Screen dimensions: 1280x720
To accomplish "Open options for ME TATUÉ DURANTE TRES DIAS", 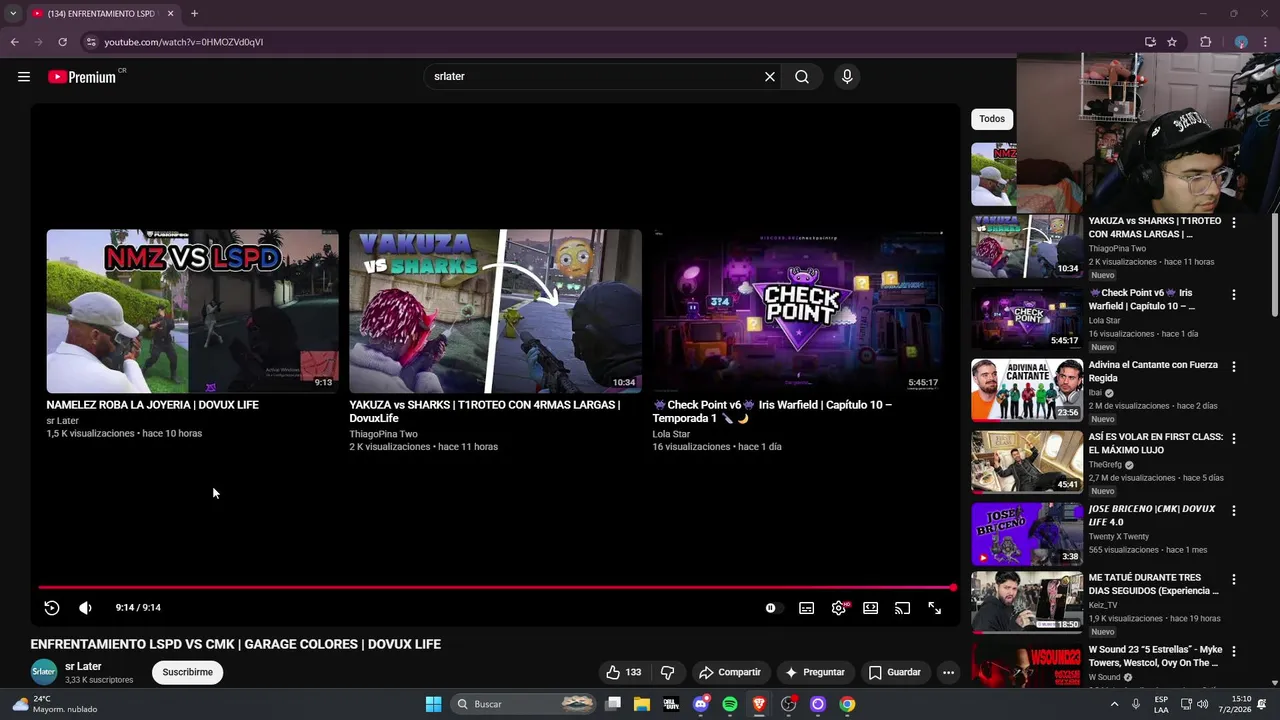I will pyautogui.click(x=1233, y=580).
